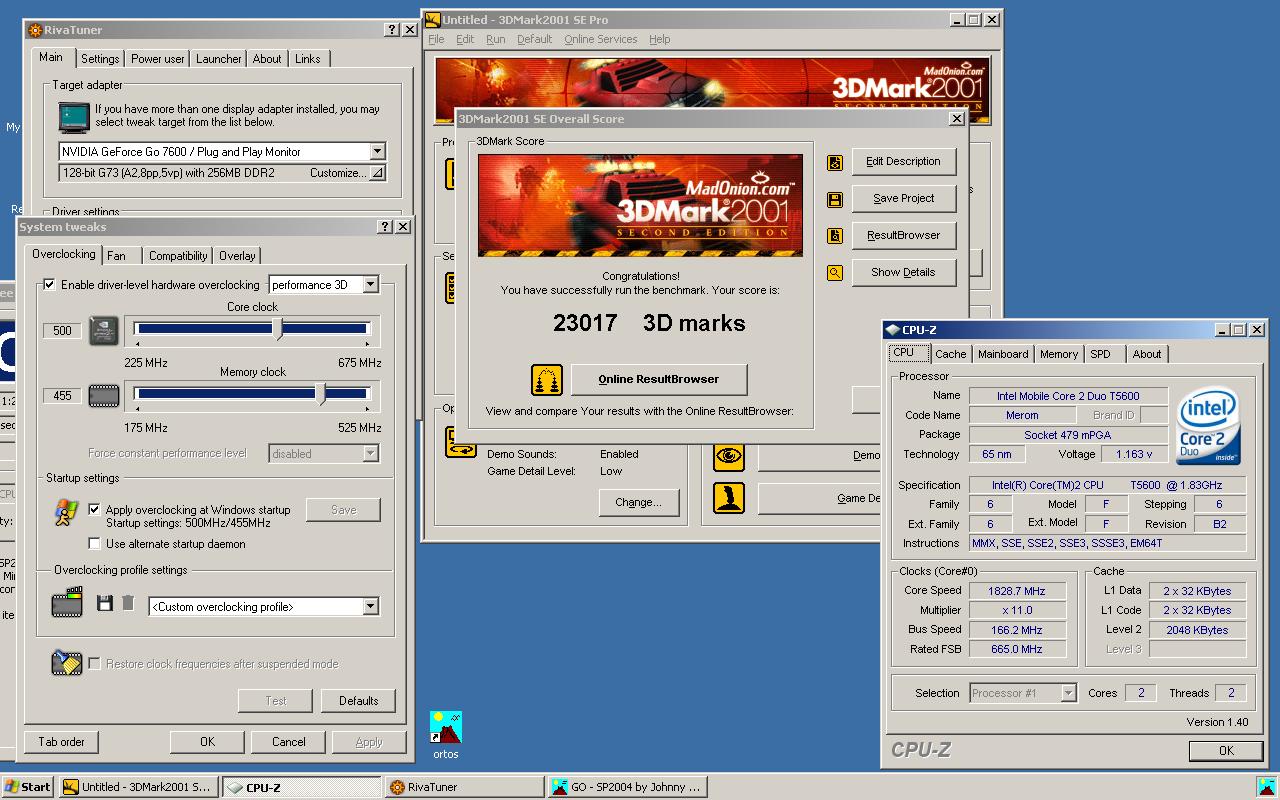
Task: Click the Save Project floppy disk icon
Action: click(x=835, y=199)
